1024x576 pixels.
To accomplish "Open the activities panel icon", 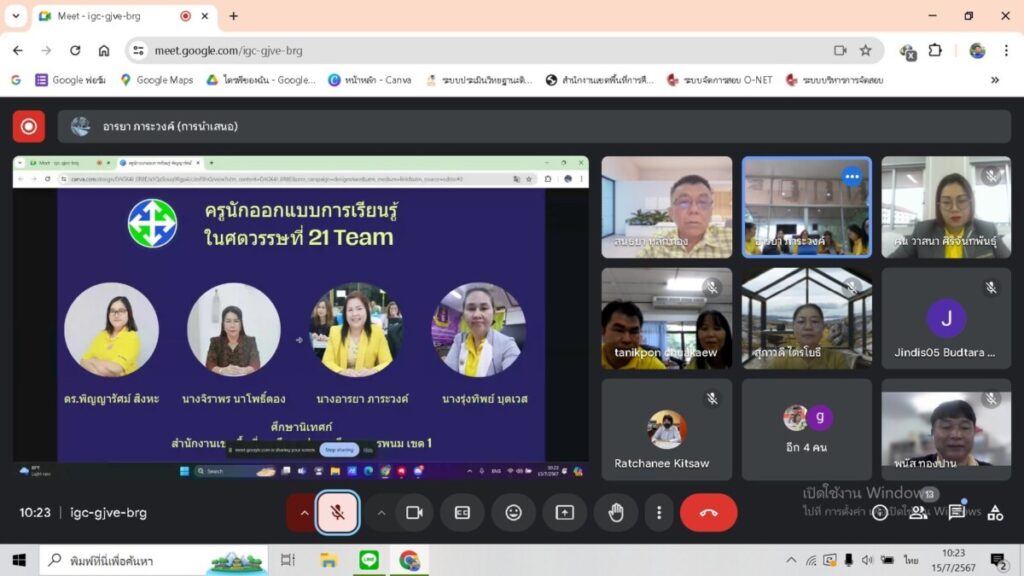I will coord(995,513).
